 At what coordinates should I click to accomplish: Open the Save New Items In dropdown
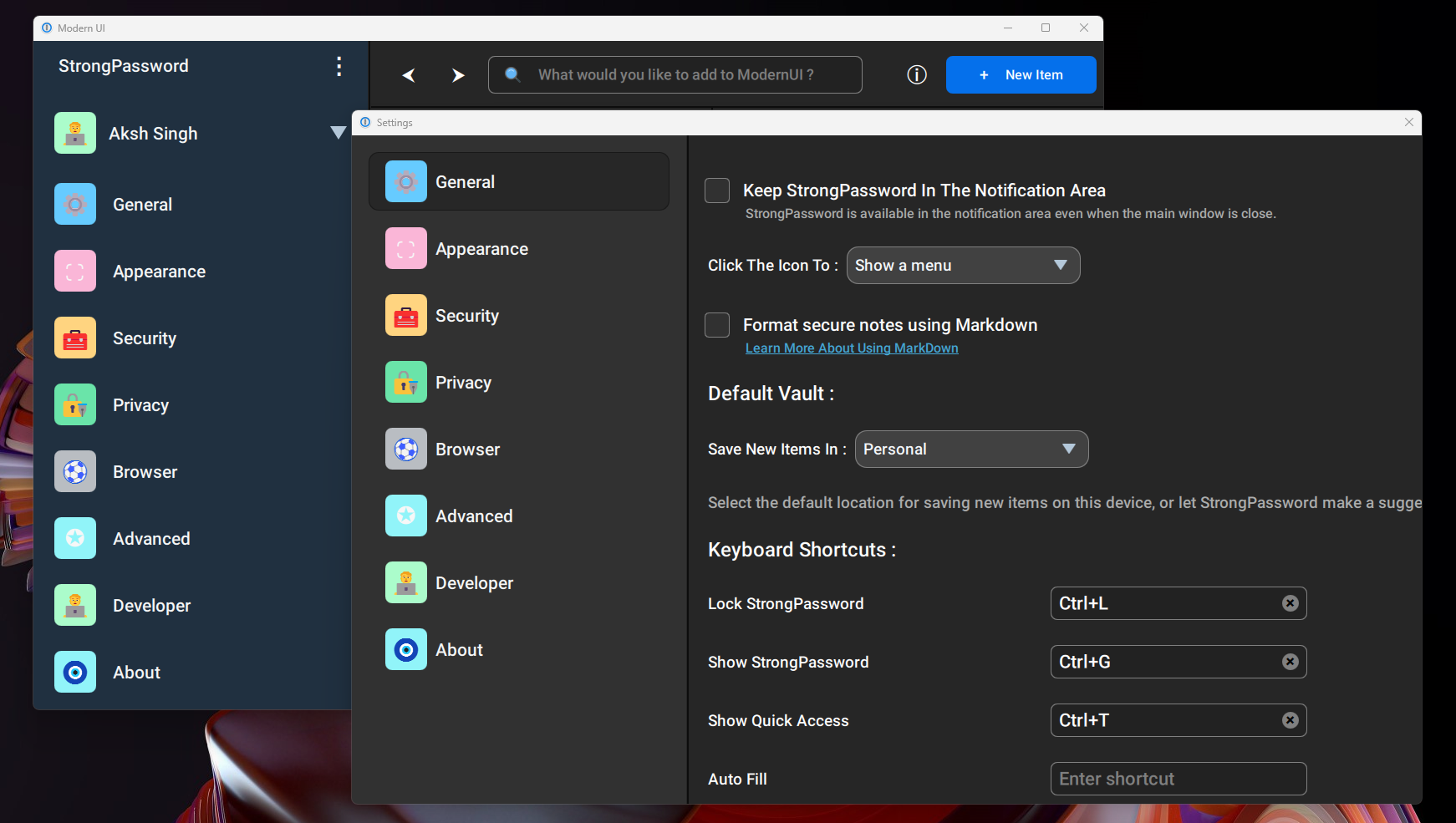(971, 450)
